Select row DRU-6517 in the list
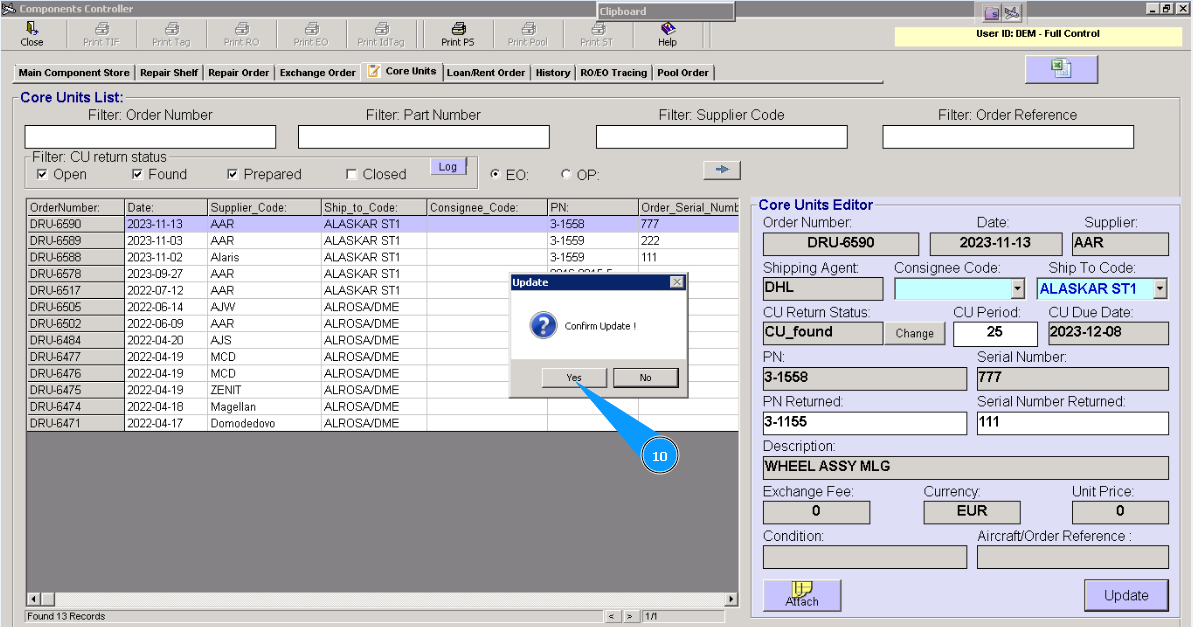The image size is (1193, 627). (383, 291)
